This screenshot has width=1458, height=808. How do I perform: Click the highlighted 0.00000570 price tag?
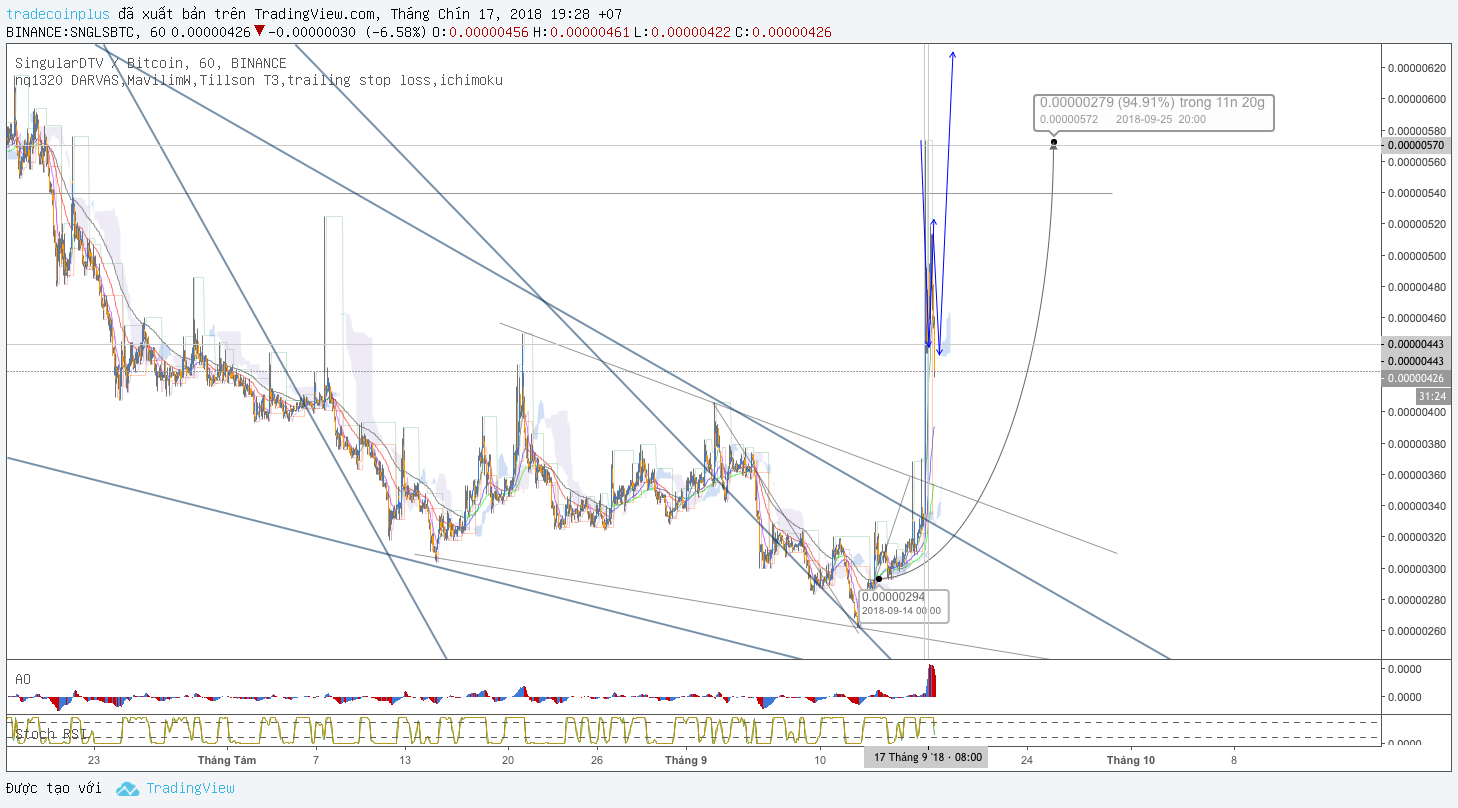[x=1417, y=145]
